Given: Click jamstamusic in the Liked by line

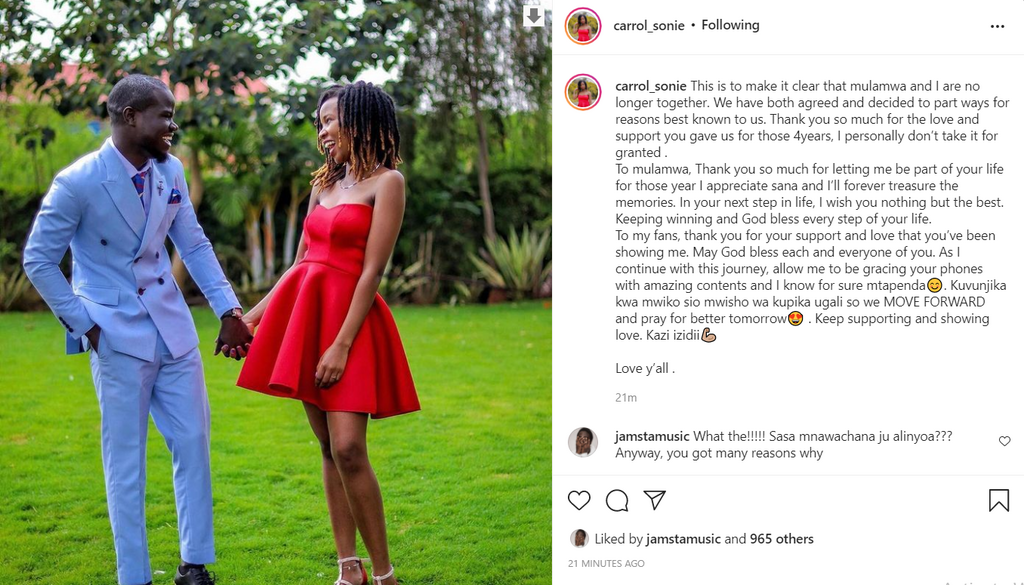Looking at the screenshot, I should (683, 539).
